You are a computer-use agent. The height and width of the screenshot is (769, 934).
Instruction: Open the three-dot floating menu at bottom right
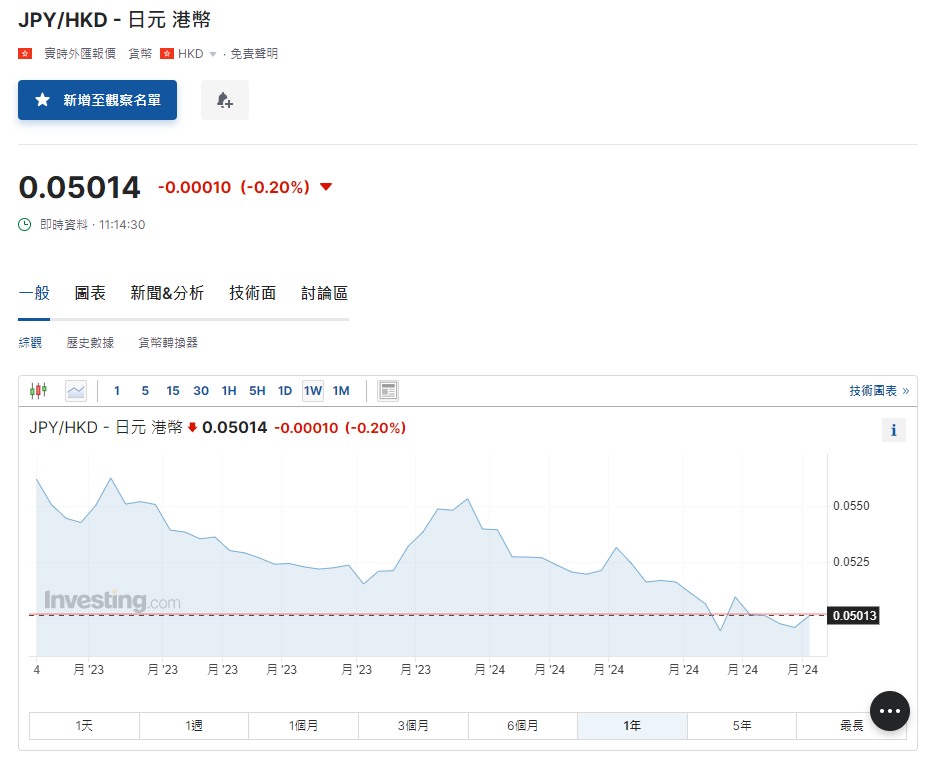[889, 710]
